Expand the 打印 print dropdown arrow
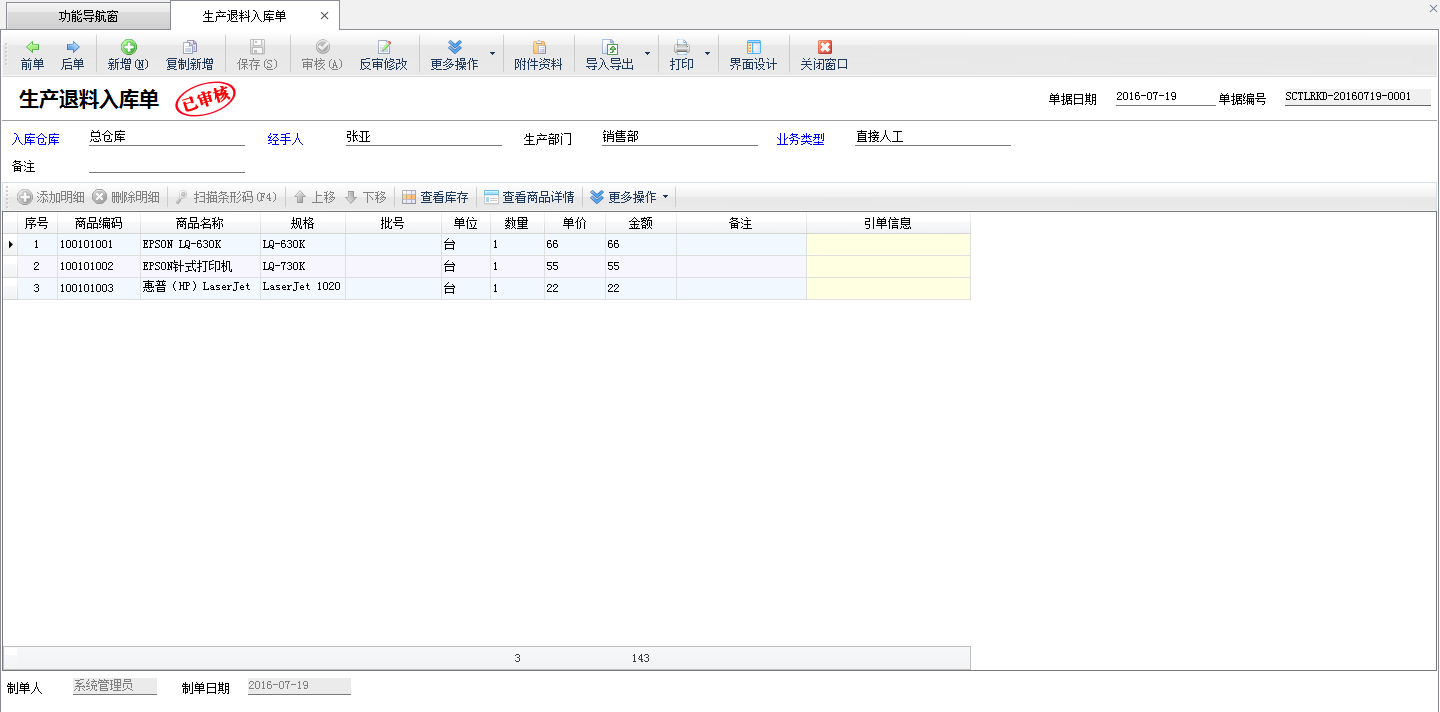The height and width of the screenshot is (712, 1440). click(707, 54)
